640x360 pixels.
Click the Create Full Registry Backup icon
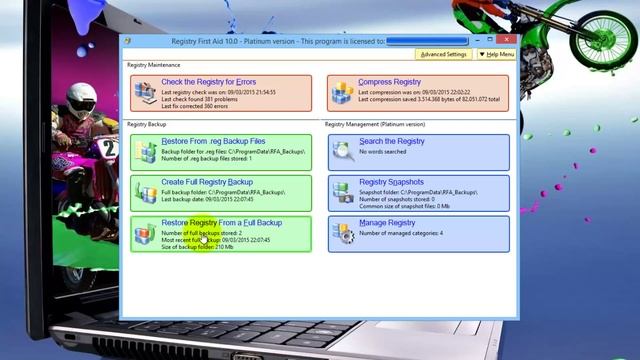point(146,193)
